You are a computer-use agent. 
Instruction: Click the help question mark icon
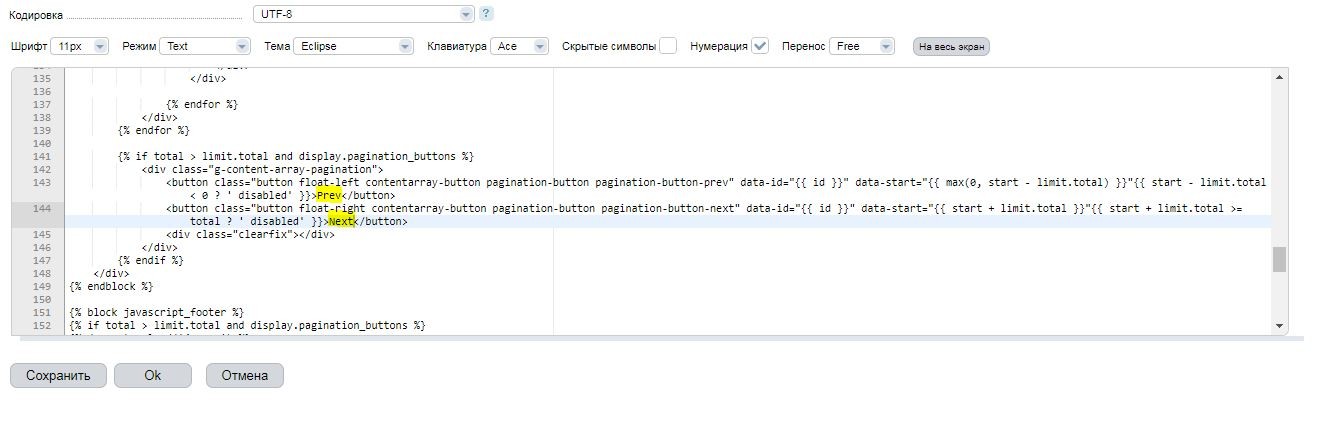pyautogui.click(x=487, y=14)
